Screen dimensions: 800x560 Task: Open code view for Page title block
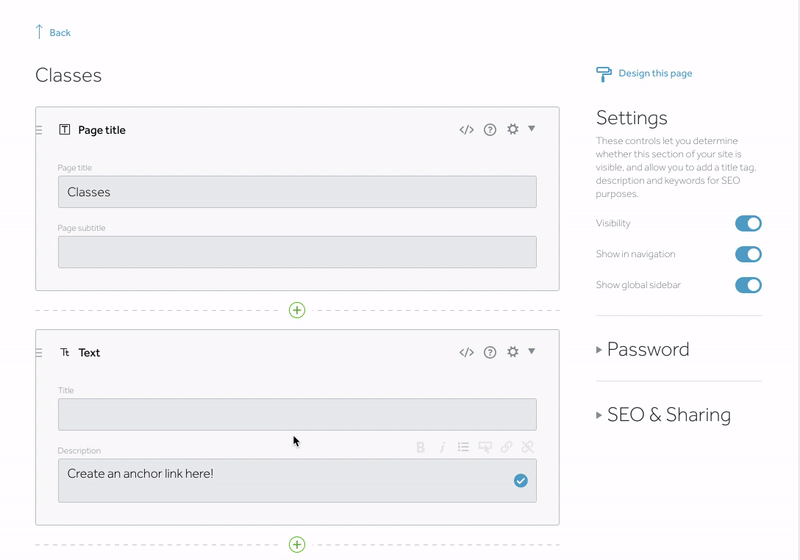[x=466, y=130]
